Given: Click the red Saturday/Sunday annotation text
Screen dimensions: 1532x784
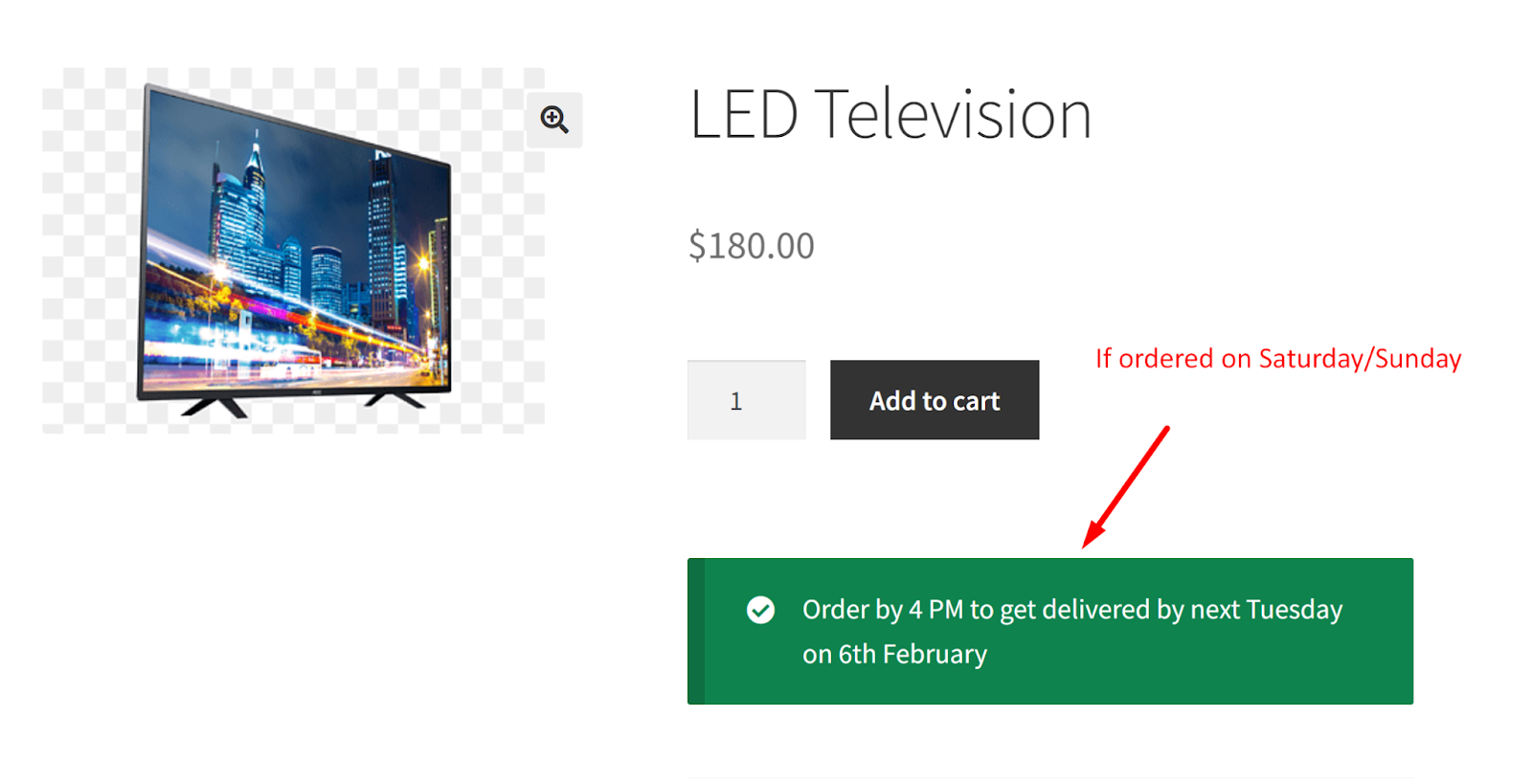Looking at the screenshot, I should pos(1278,359).
